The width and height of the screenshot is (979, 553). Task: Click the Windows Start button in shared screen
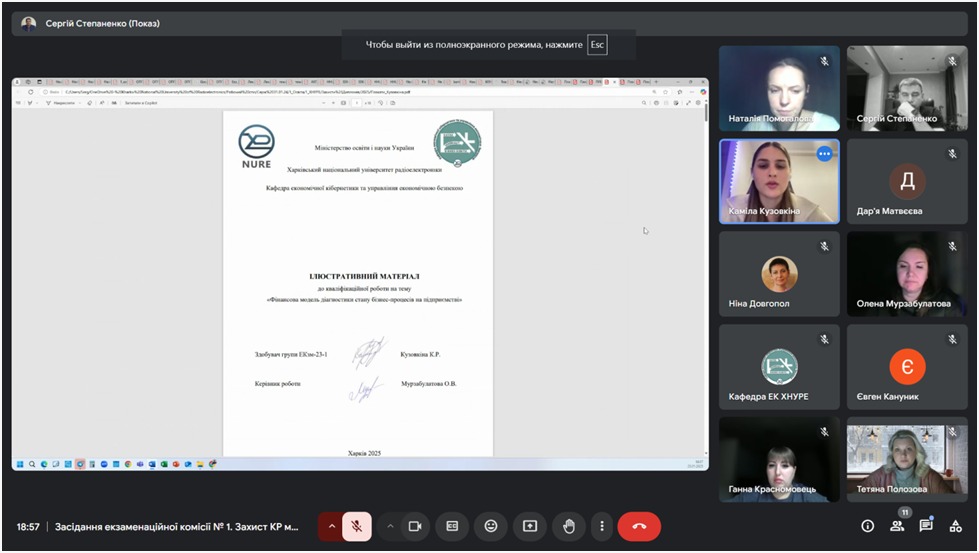click(x=19, y=464)
